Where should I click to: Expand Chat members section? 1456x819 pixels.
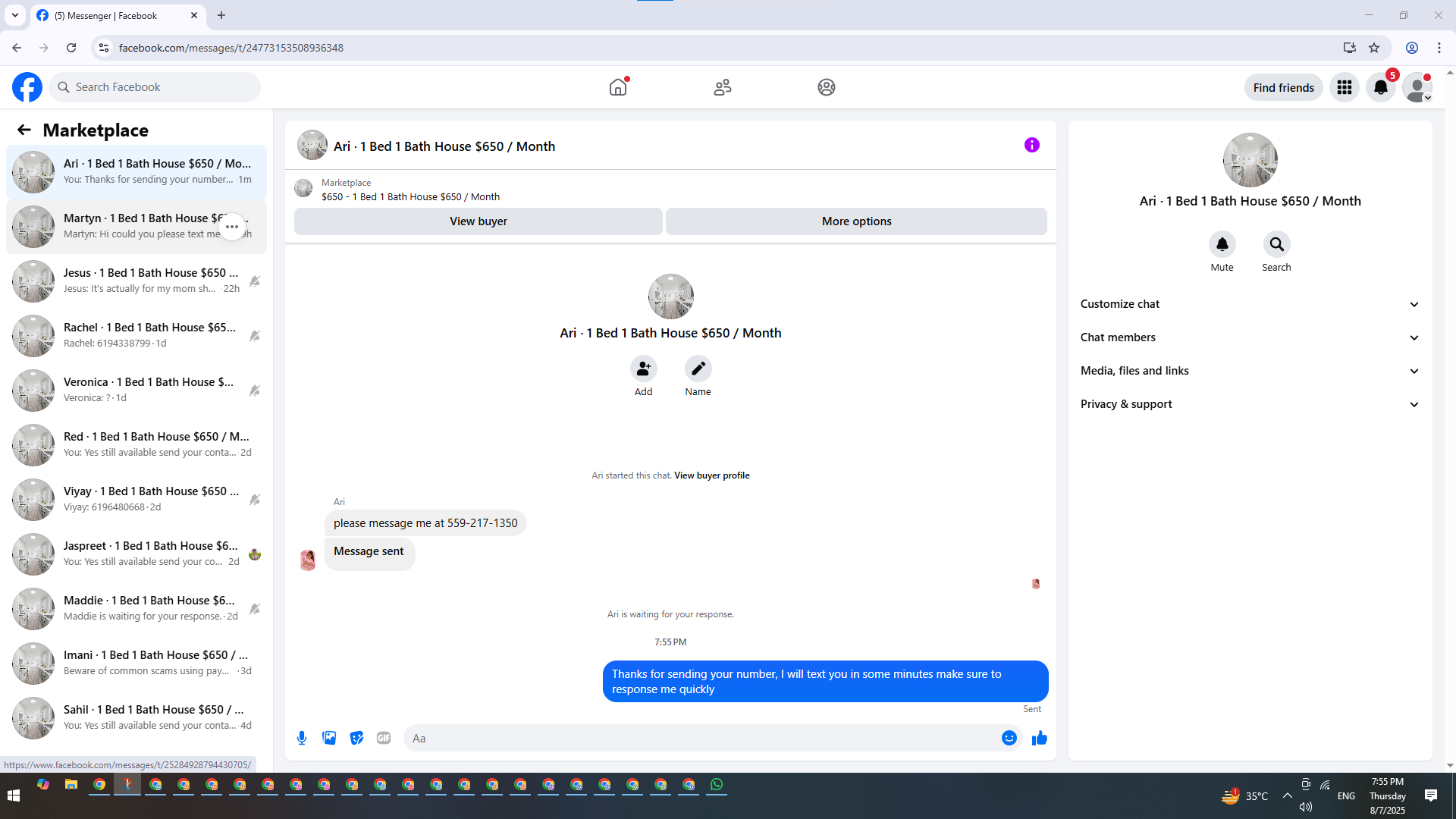(1250, 337)
